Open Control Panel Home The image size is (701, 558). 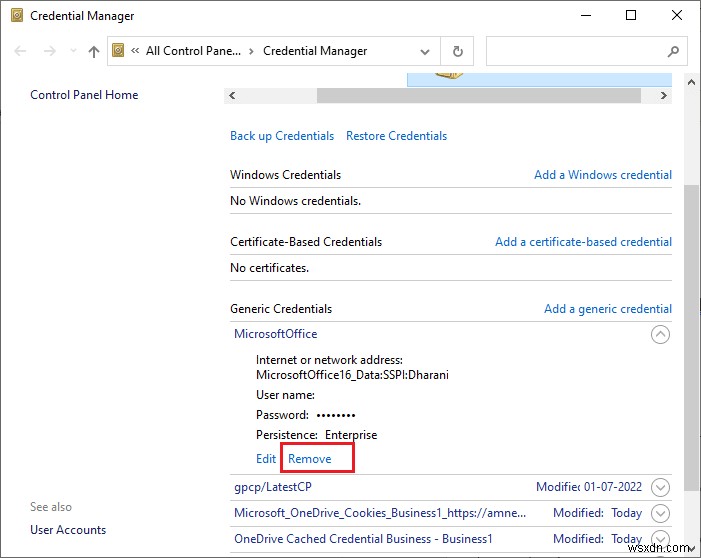coord(84,95)
